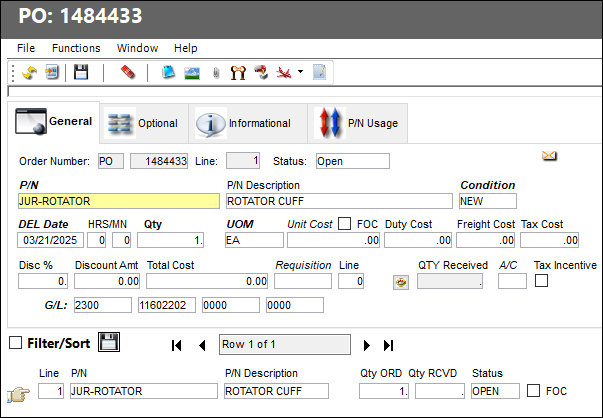Jump to last row navigation arrow
The height and width of the screenshot is (418, 603).
pos(388,345)
